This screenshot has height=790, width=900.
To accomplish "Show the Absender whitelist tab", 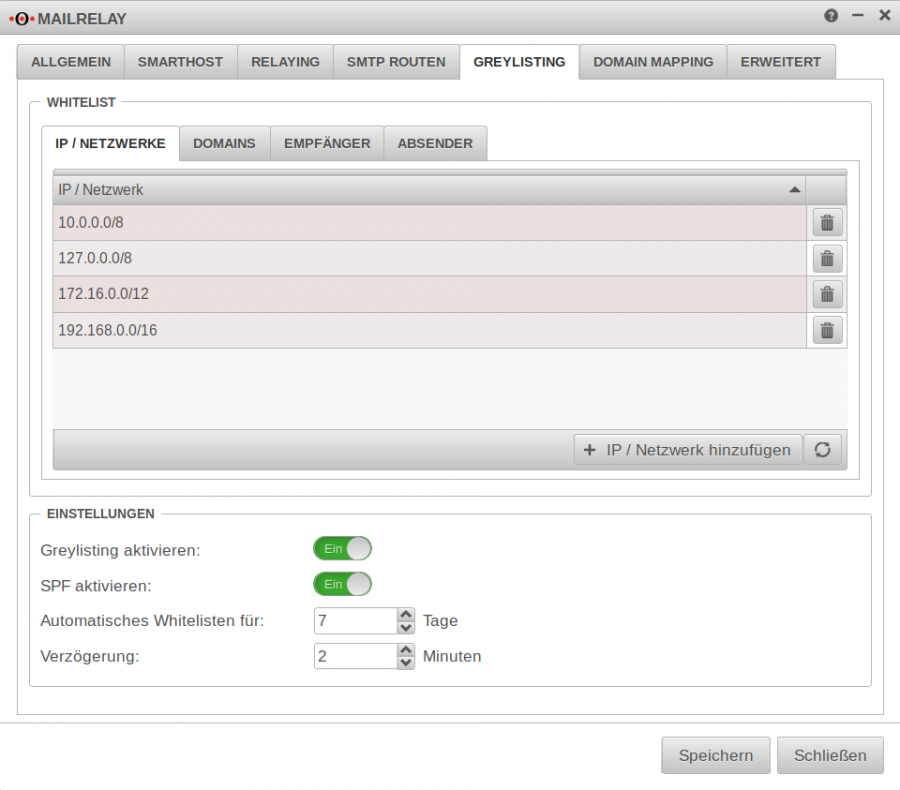I will (435, 143).
